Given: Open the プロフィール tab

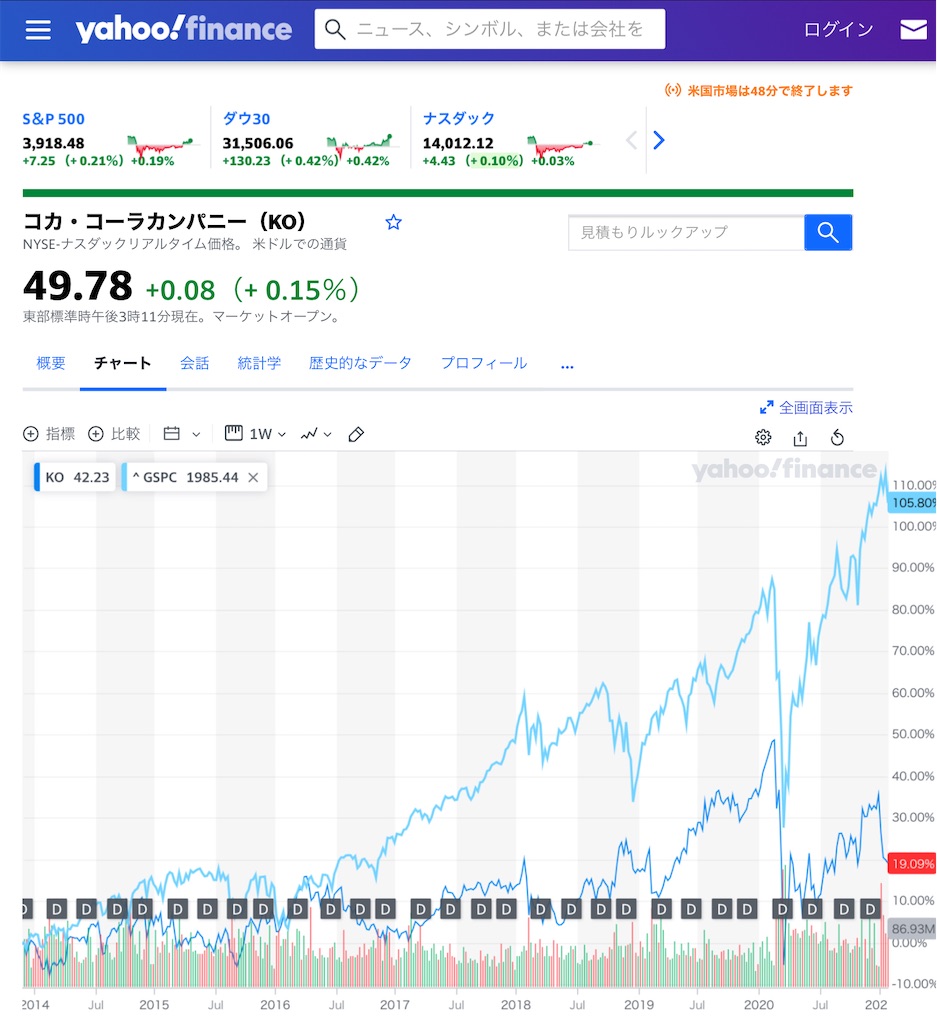Looking at the screenshot, I should click(x=484, y=363).
